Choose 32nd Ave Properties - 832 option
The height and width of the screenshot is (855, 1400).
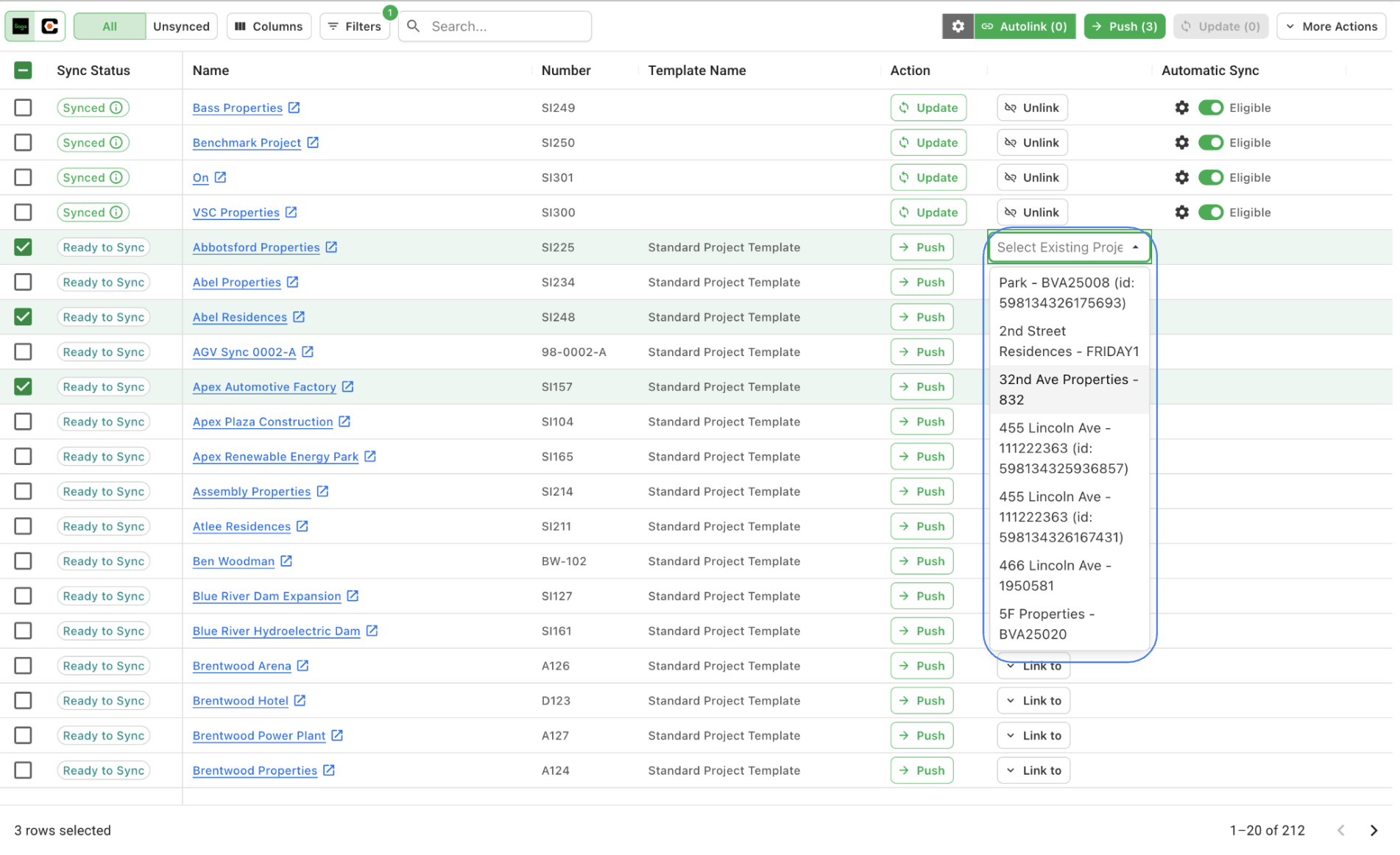[x=1067, y=389]
